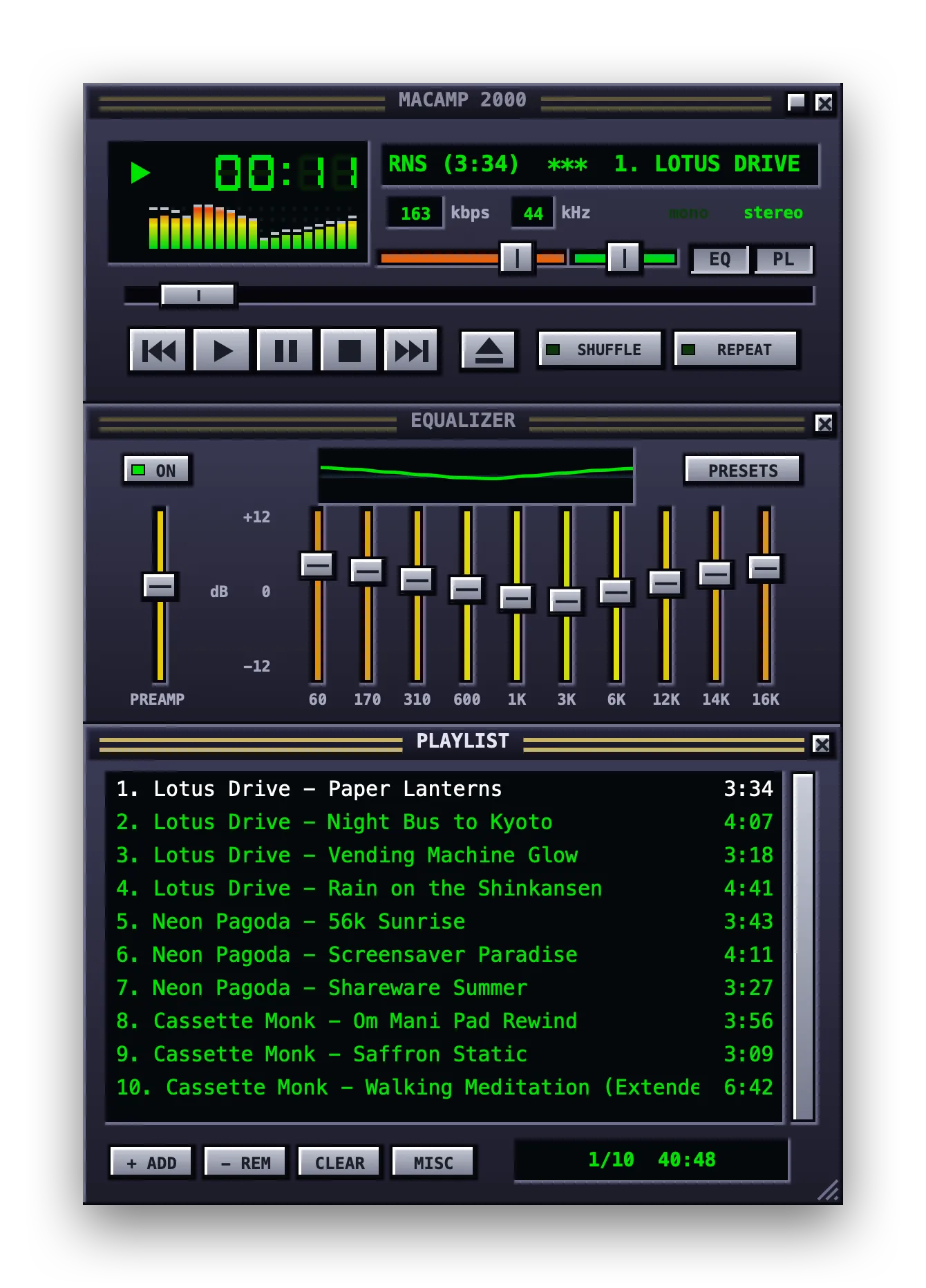The width and height of the screenshot is (926, 1288).
Task: Close the Playlist window
Action: click(822, 744)
